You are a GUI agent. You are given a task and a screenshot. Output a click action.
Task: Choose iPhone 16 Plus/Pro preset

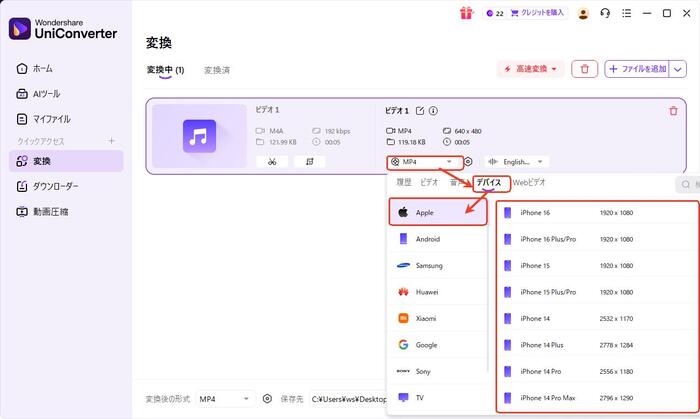point(597,239)
